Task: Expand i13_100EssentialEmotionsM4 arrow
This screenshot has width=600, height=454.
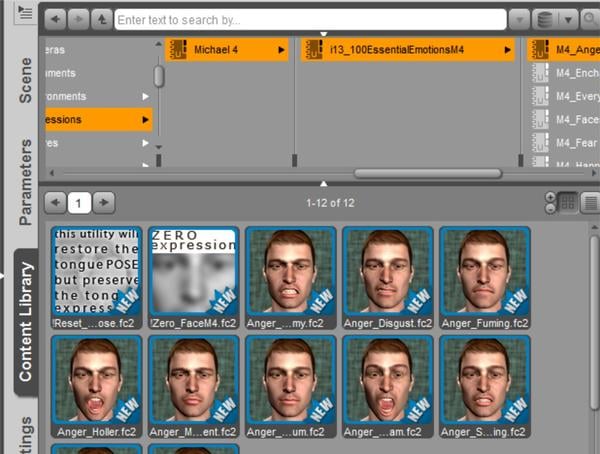Action: [x=507, y=50]
